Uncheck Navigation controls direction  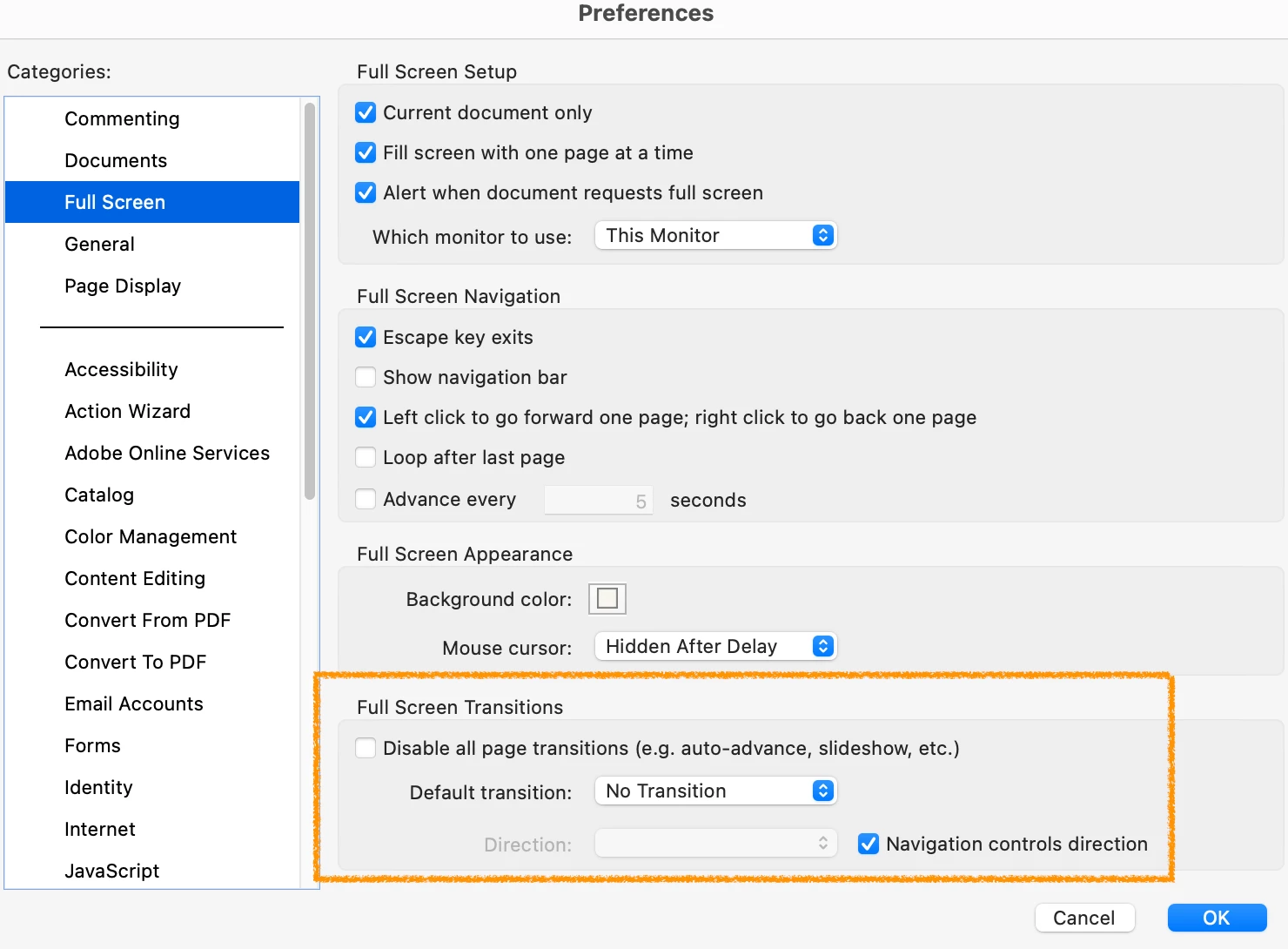coord(868,844)
